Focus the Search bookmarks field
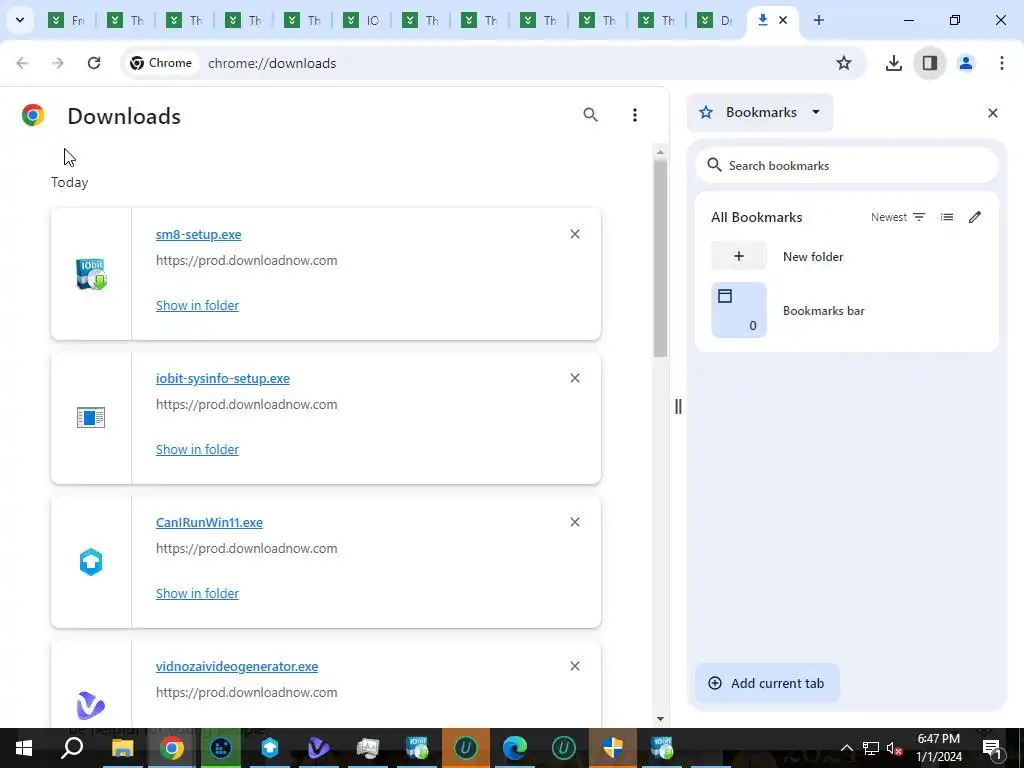1024x768 pixels. (846, 165)
